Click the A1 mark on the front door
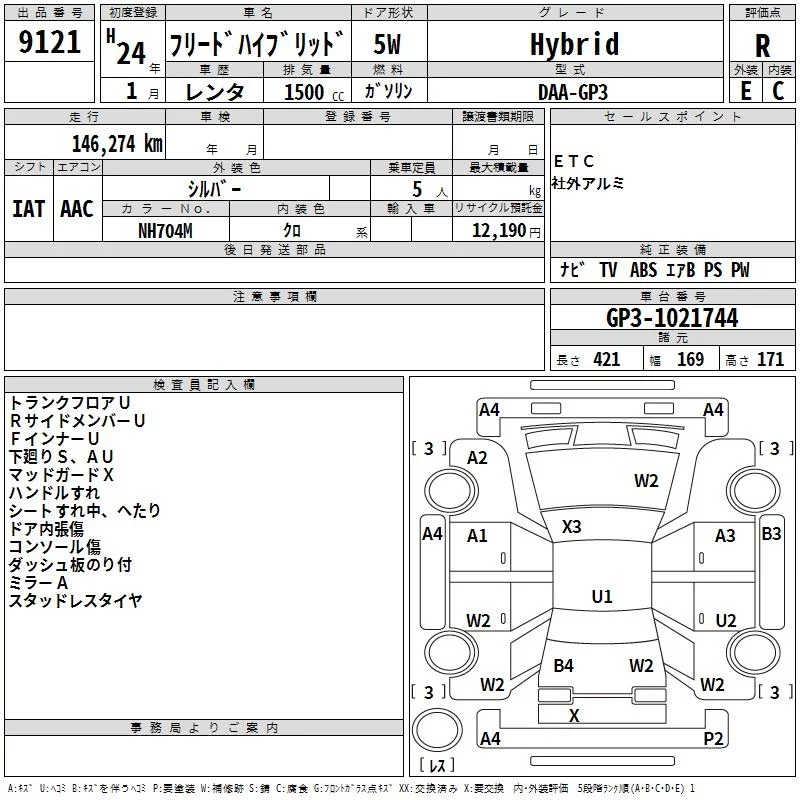This screenshot has width=800, height=800. click(477, 536)
